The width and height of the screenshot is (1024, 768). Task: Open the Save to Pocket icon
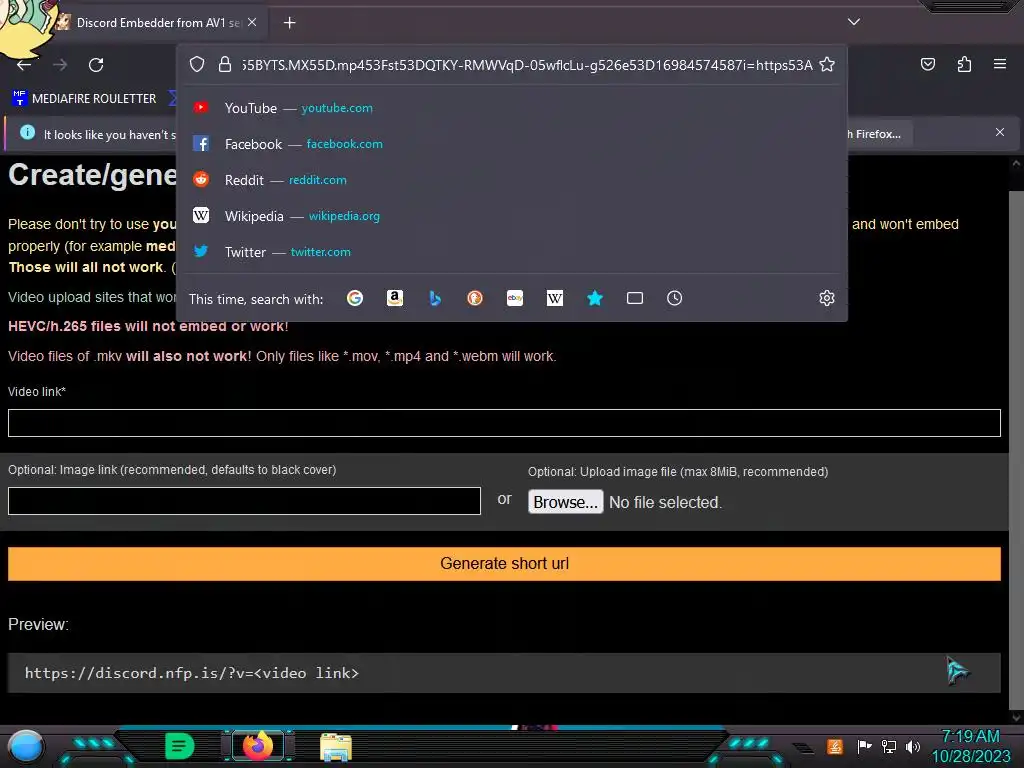coord(928,64)
